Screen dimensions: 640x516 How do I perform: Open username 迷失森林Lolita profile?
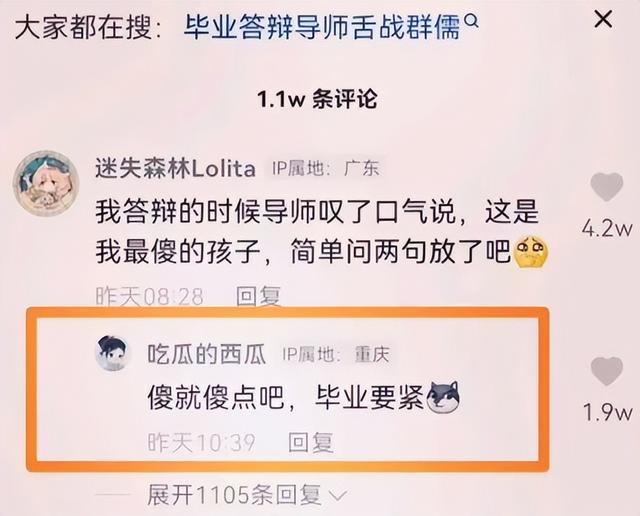pos(176,169)
